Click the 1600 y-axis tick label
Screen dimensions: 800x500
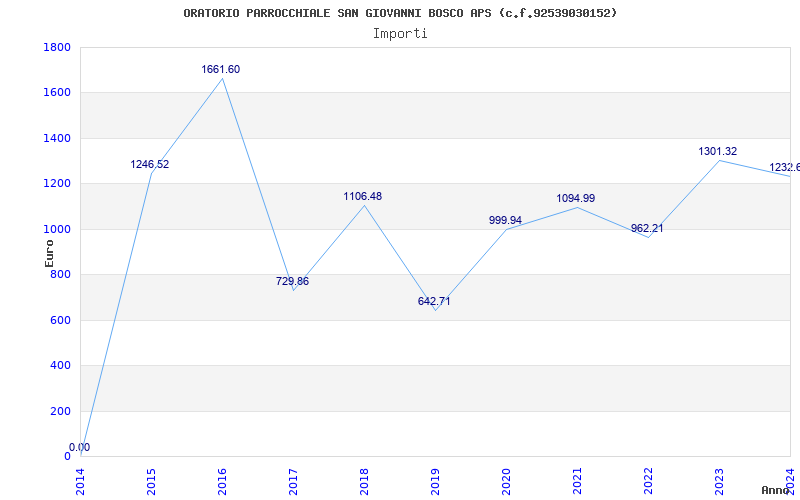(x=57, y=93)
